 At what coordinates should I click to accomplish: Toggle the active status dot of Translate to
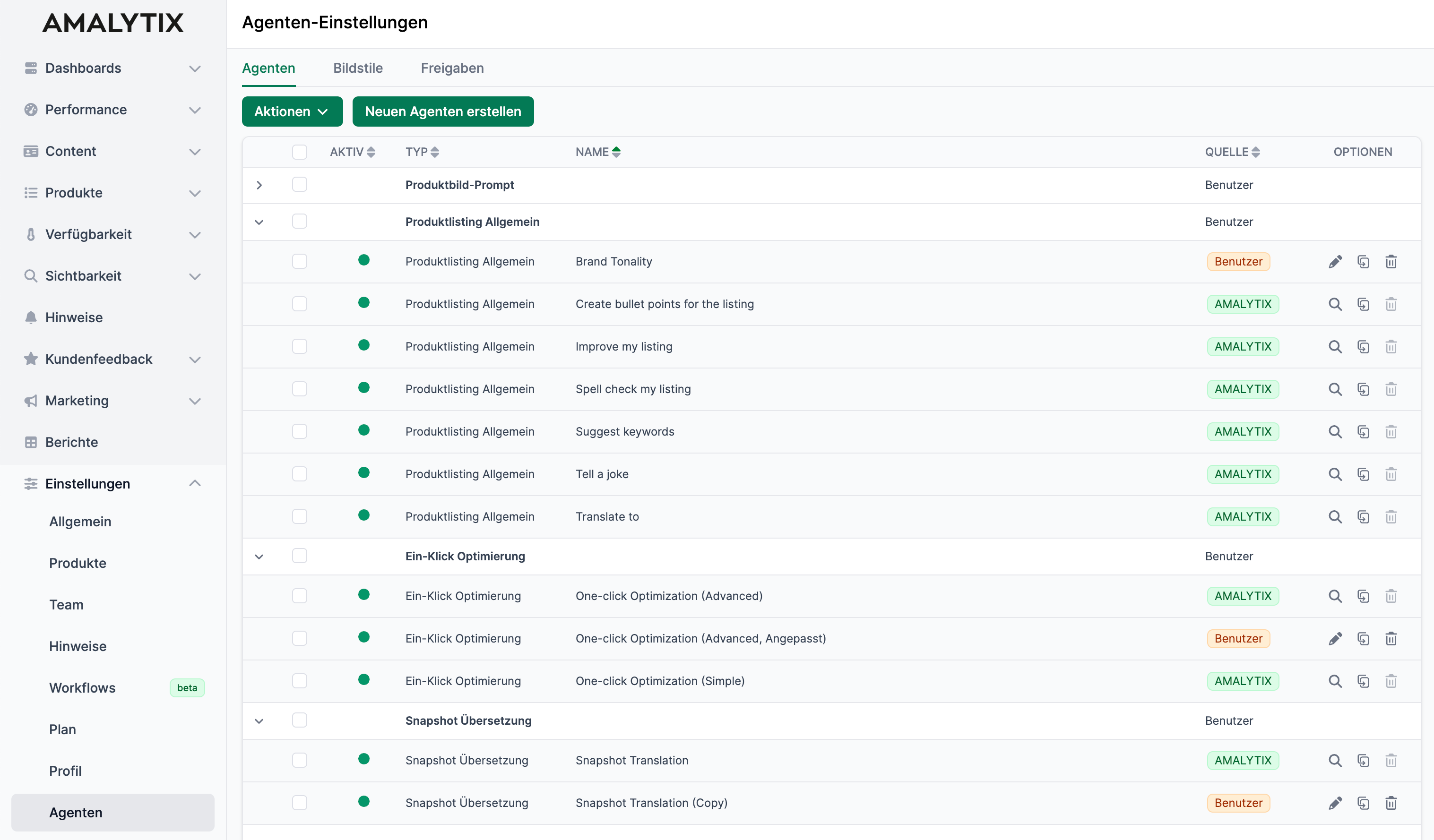(x=363, y=516)
